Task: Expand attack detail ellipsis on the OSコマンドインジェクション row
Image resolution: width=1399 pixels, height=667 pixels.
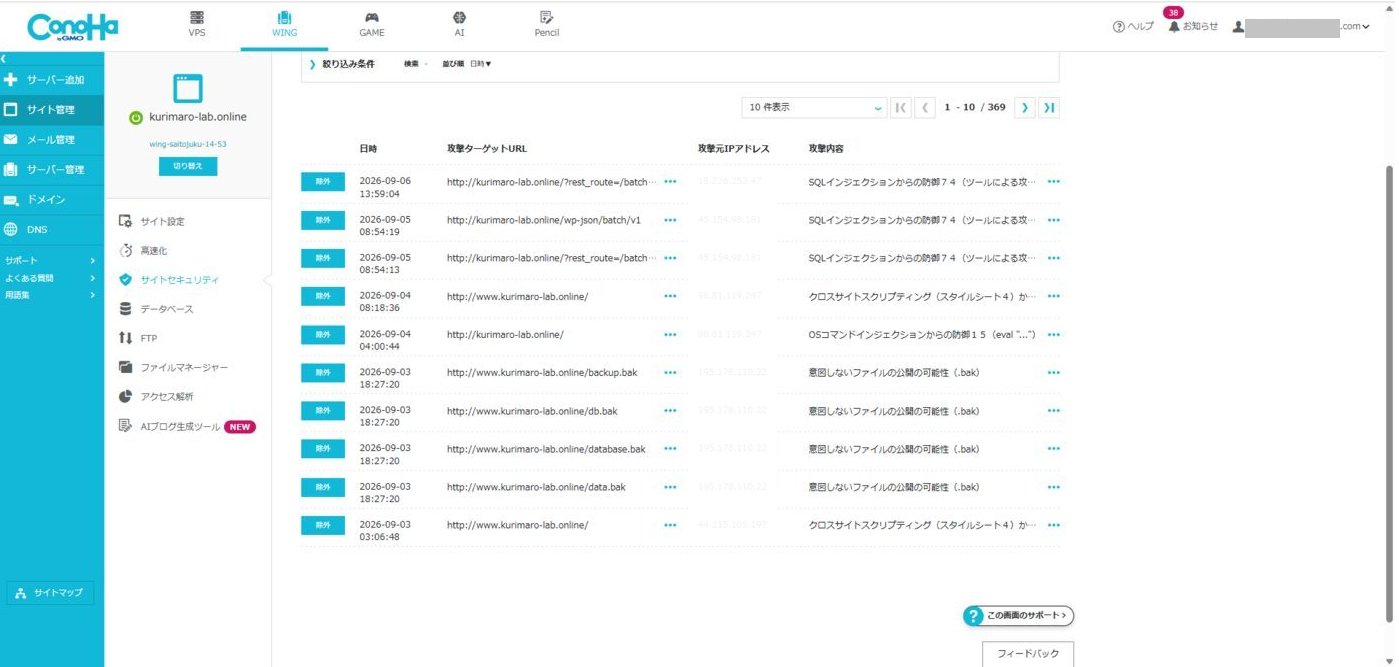Action: pos(1053,335)
